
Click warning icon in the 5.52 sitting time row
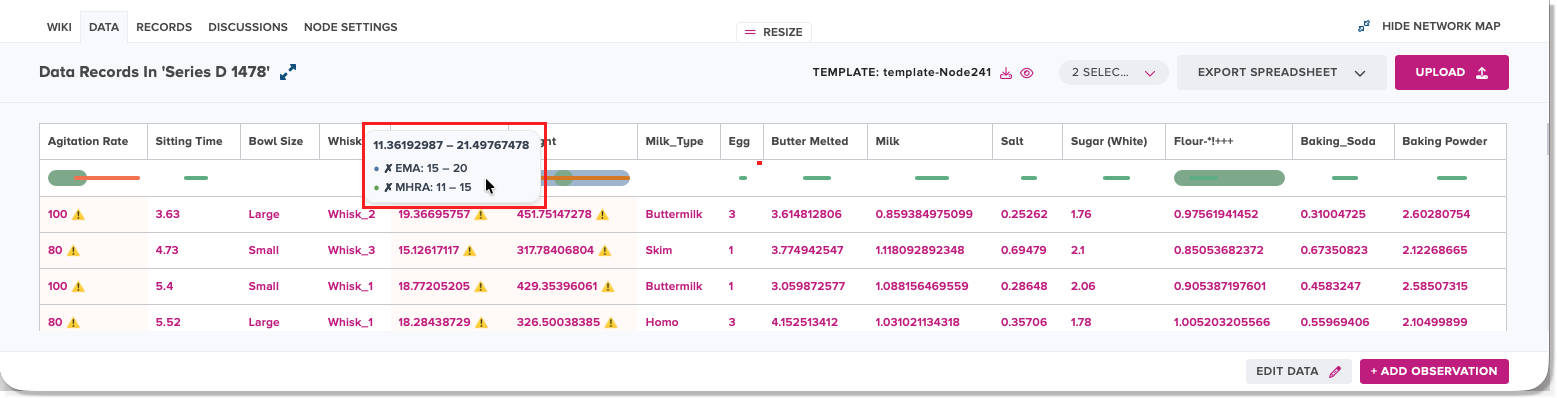[x=72, y=322]
